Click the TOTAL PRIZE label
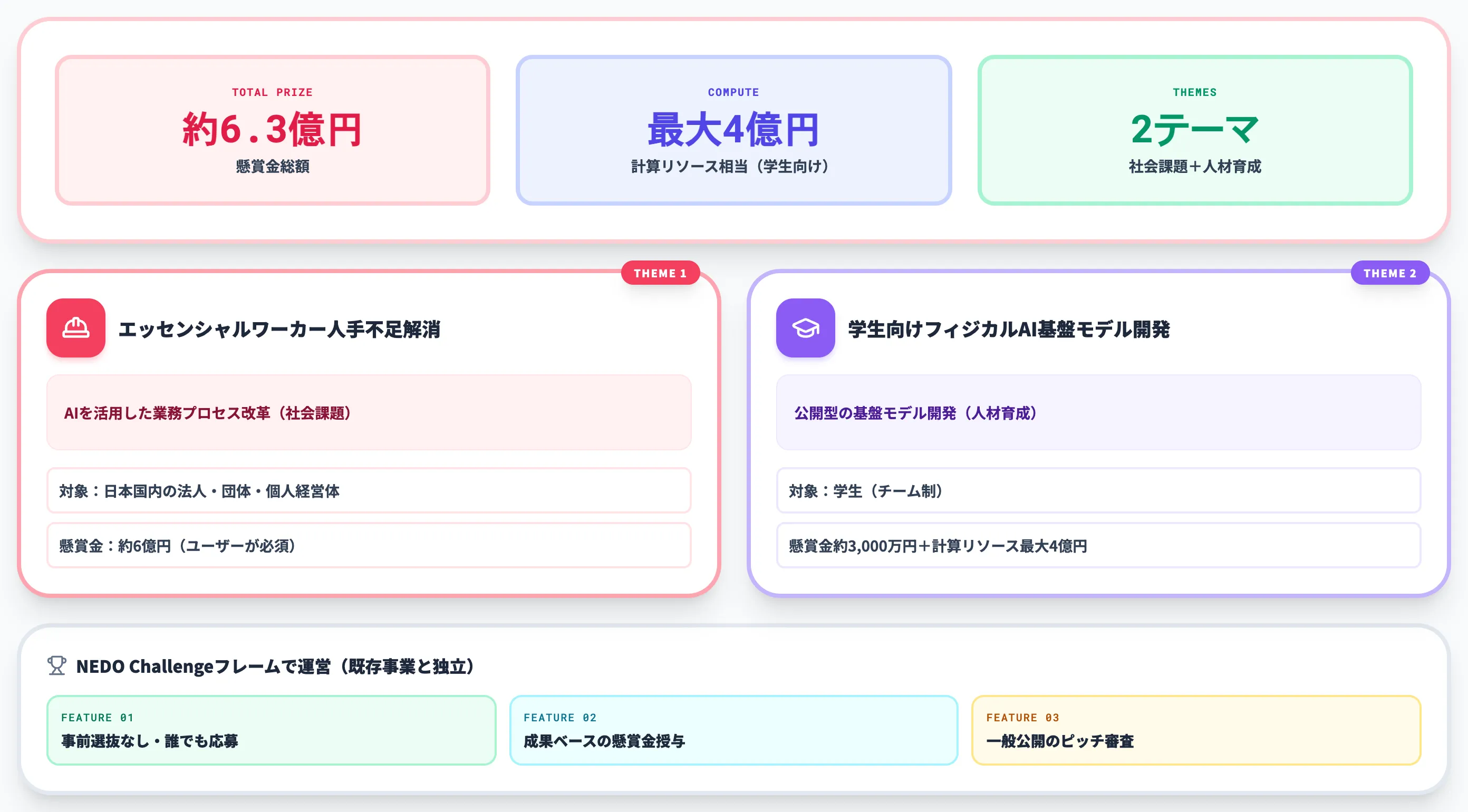1468x812 pixels. coord(273,92)
